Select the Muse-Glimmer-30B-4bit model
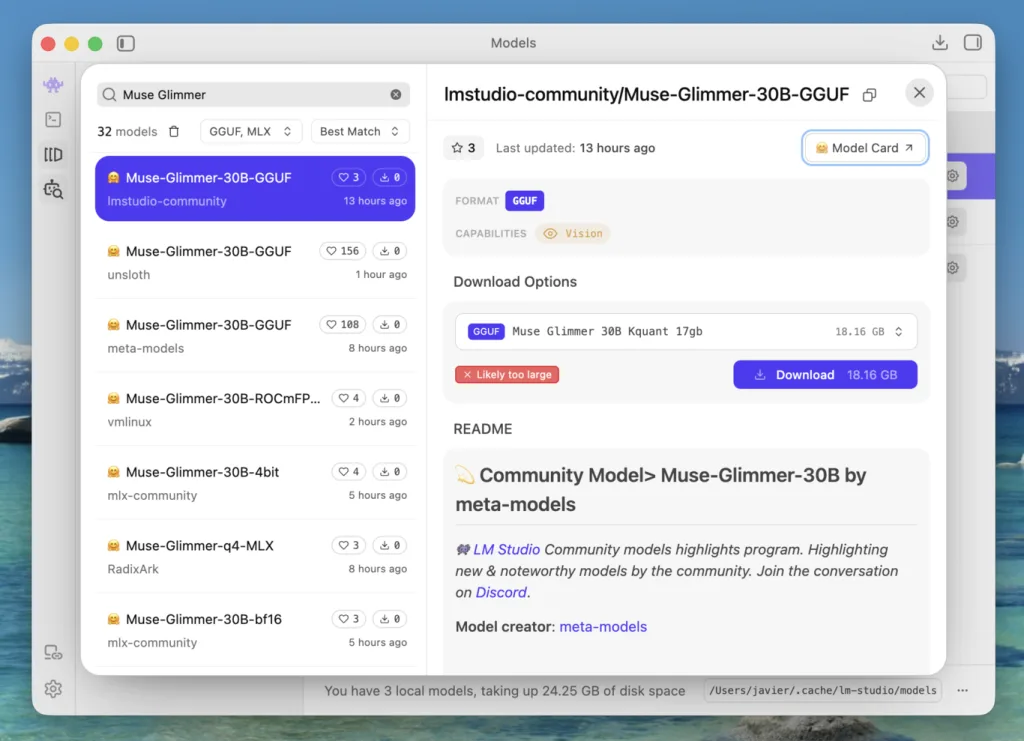 click(x=255, y=483)
